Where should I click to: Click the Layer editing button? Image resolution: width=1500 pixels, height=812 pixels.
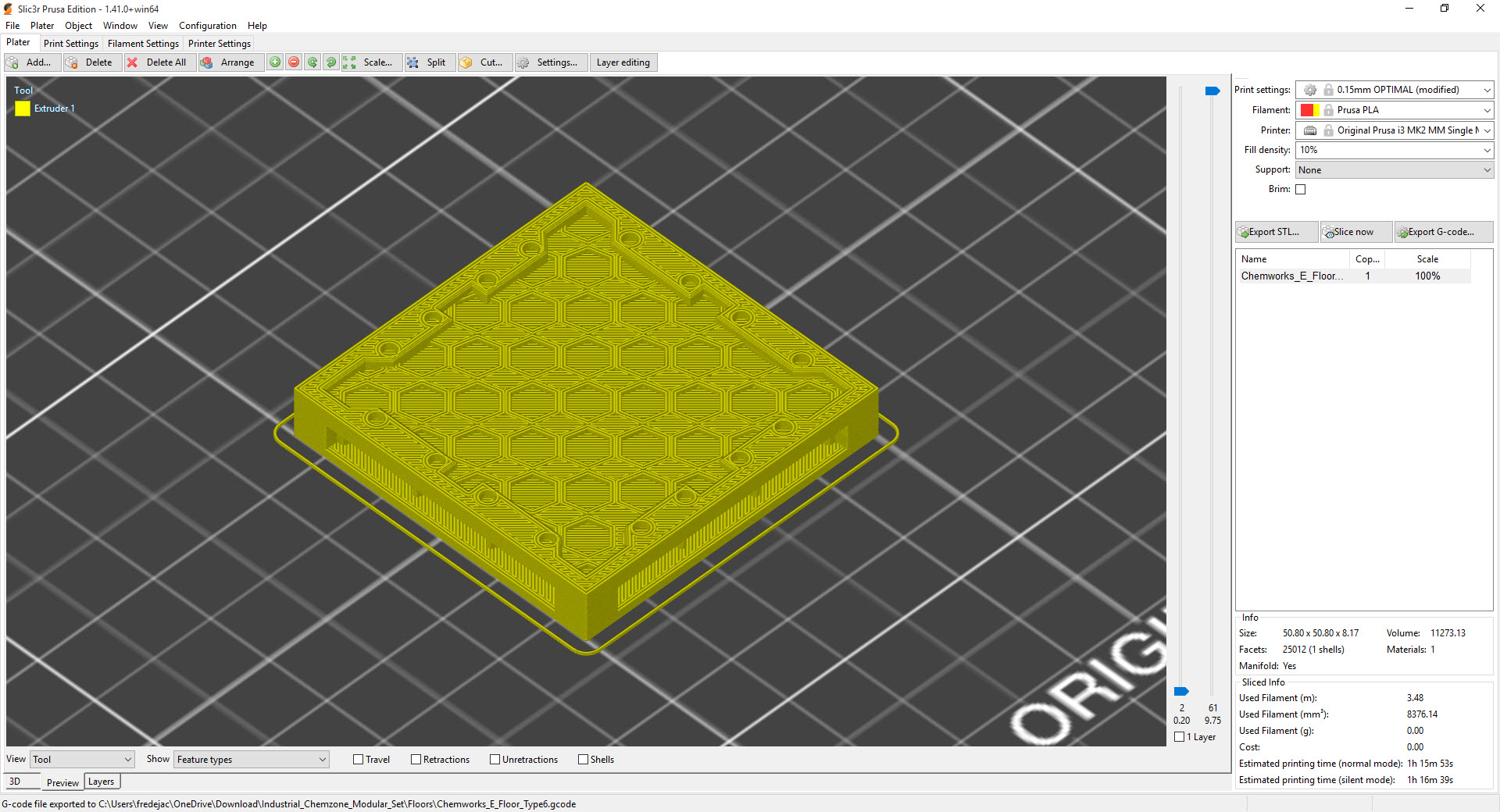623,62
